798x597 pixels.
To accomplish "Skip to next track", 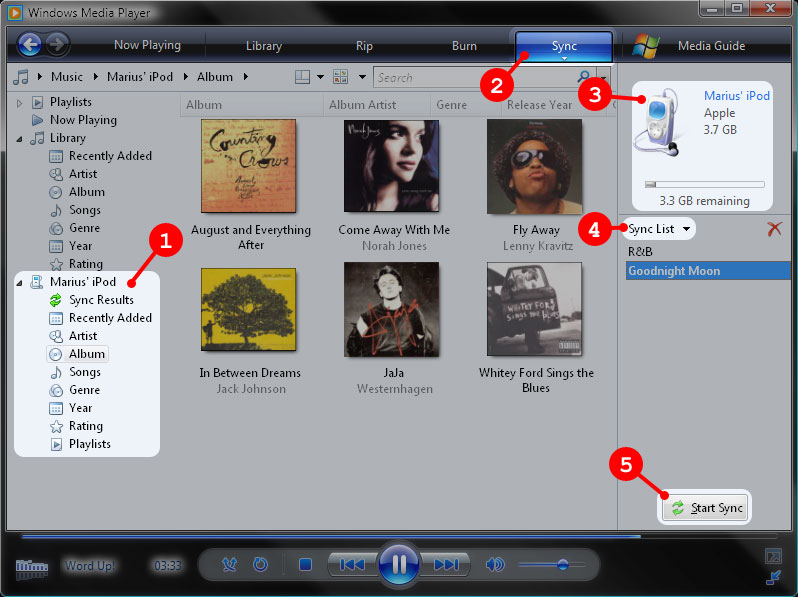I will tap(446, 564).
